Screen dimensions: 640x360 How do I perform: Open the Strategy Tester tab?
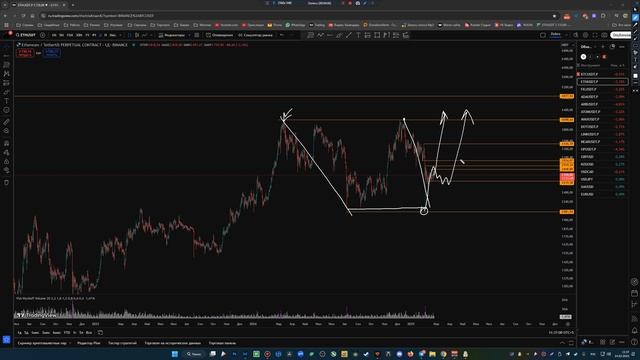[122, 343]
